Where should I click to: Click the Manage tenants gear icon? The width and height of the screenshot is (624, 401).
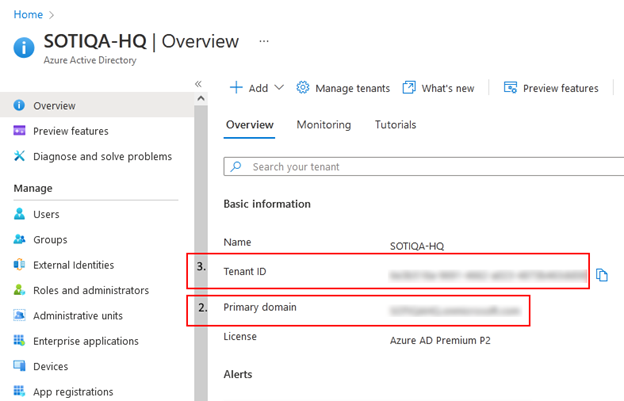click(302, 87)
